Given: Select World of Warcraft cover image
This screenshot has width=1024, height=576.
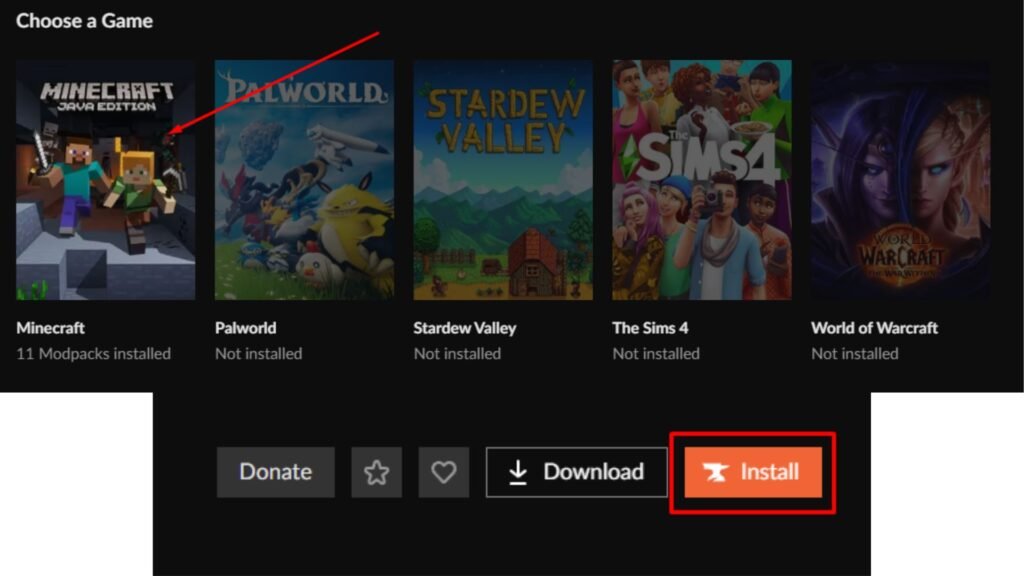Looking at the screenshot, I should tap(901, 180).
